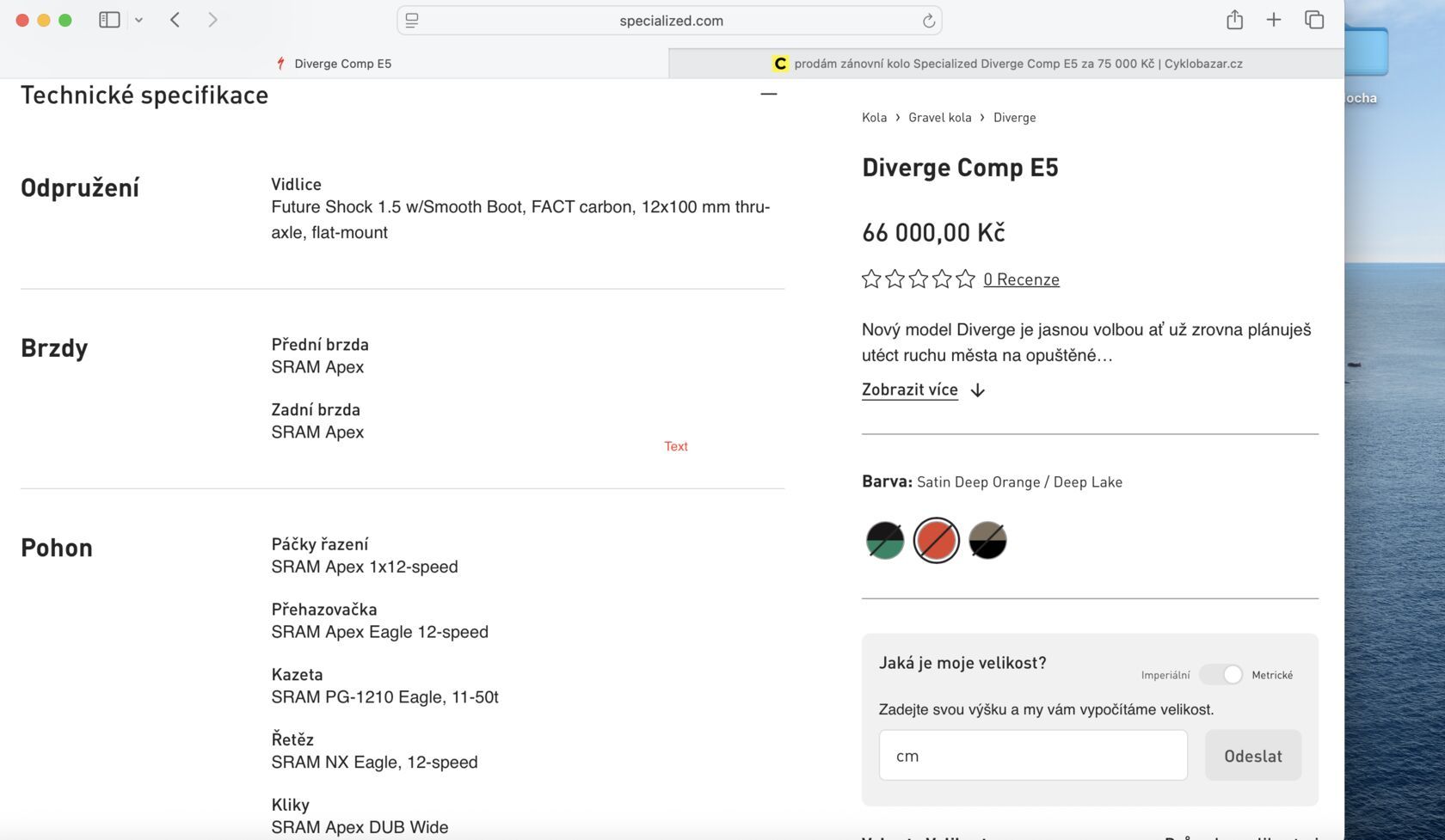Select the taupe and black color swatch
Viewport: 1445px width, 840px height.
pos(987,541)
